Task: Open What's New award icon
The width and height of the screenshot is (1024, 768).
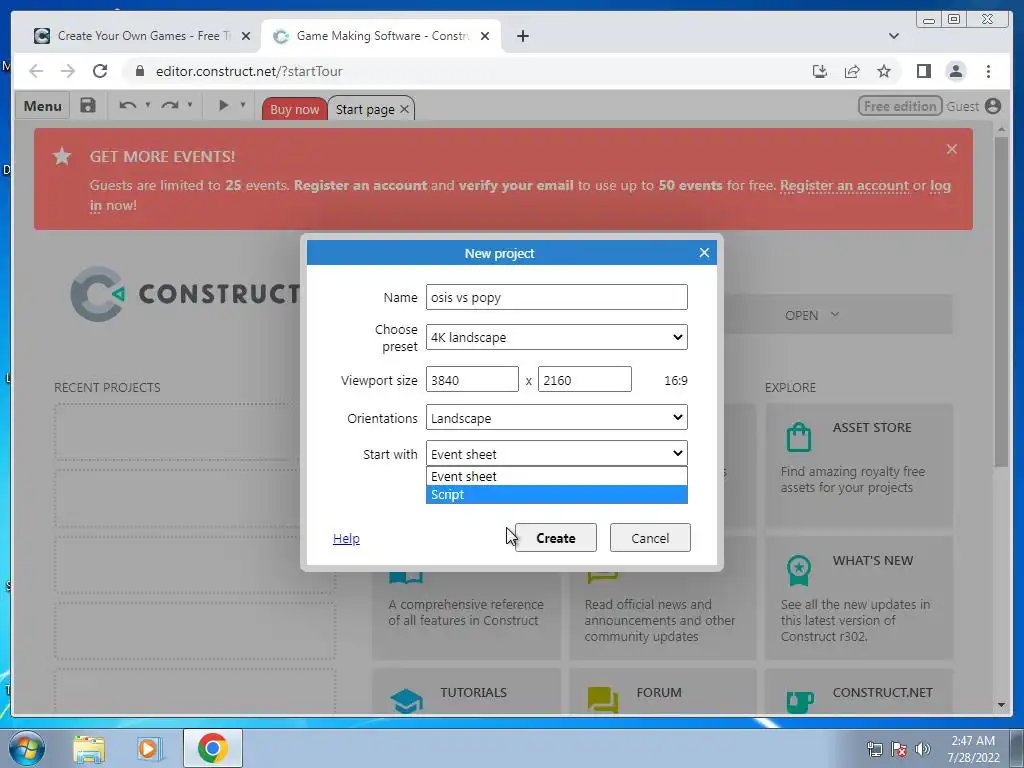Action: pos(799,570)
